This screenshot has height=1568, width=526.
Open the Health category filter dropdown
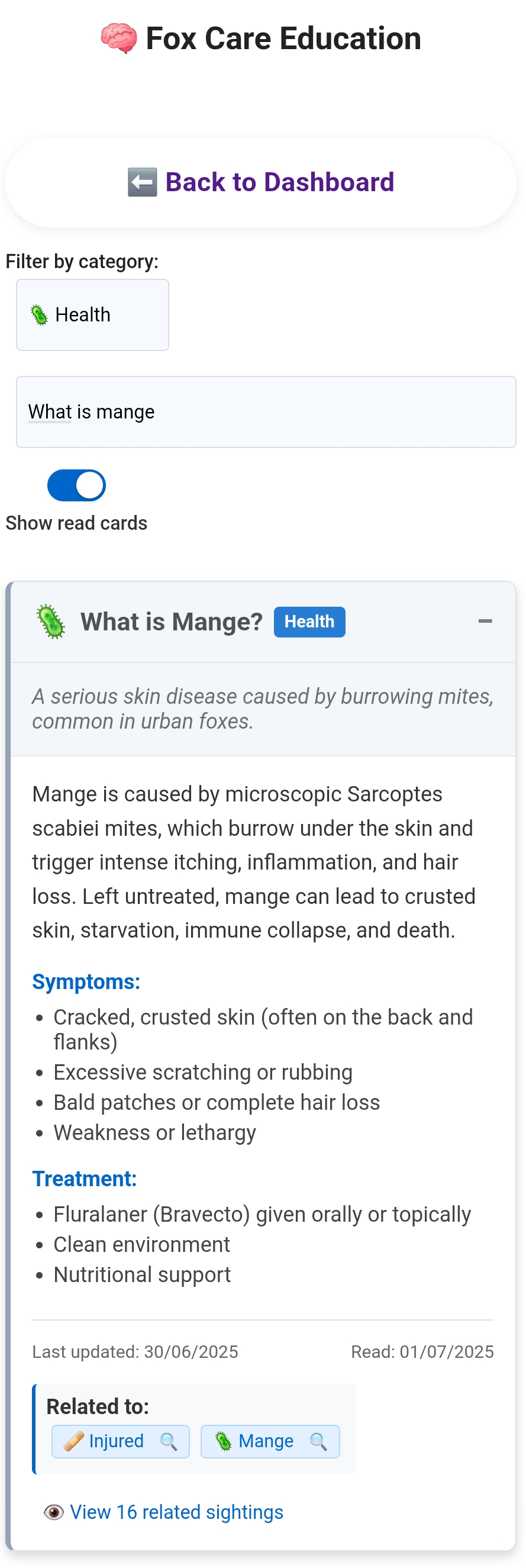click(92, 315)
